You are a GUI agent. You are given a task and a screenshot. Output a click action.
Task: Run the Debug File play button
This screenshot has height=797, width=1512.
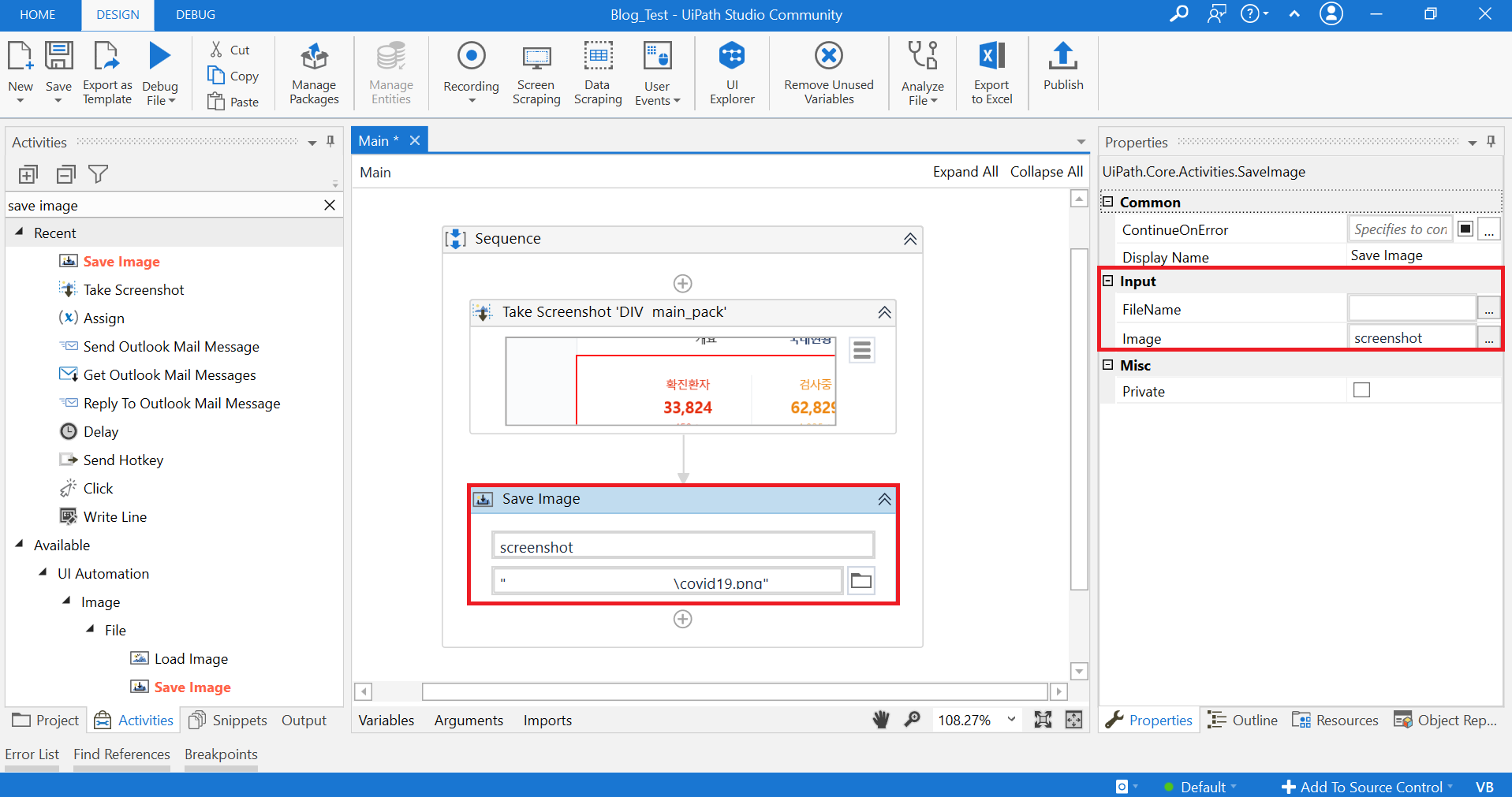pyautogui.click(x=160, y=57)
